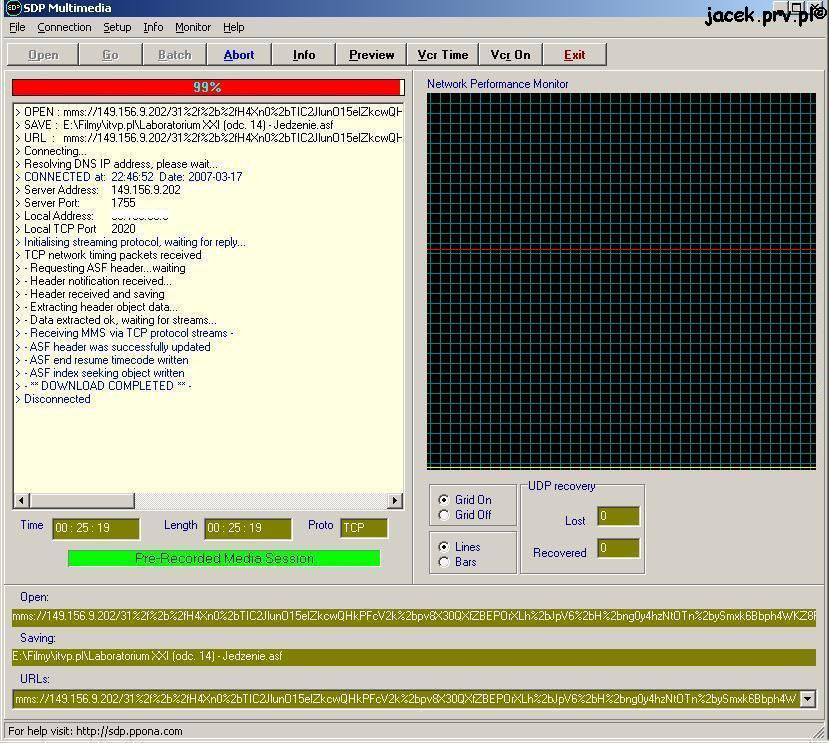Click the Open toolbar button
The image size is (829, 743).
click(x=43, y=54)
